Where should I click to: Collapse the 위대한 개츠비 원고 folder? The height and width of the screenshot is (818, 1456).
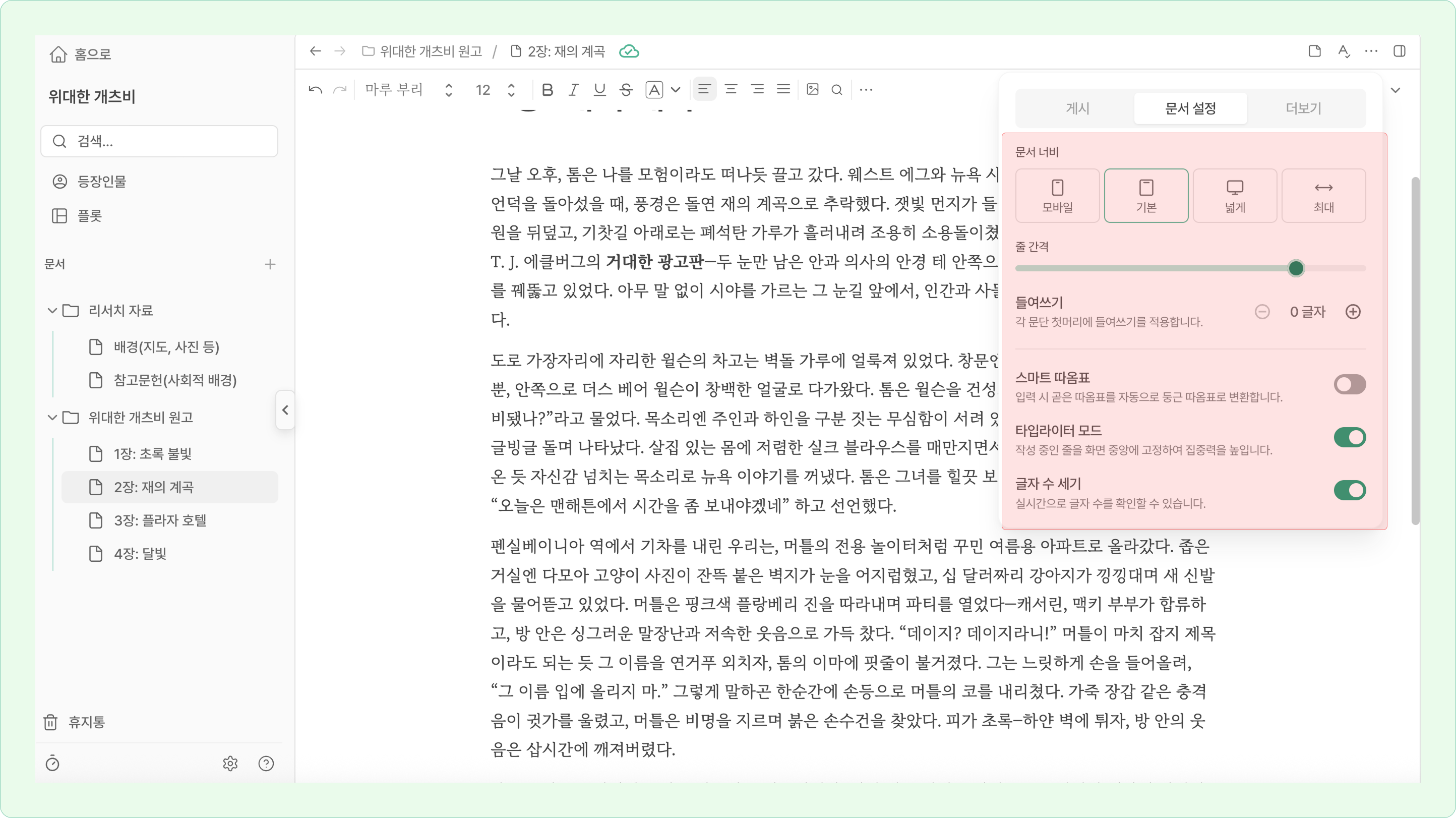click(52, 418)
